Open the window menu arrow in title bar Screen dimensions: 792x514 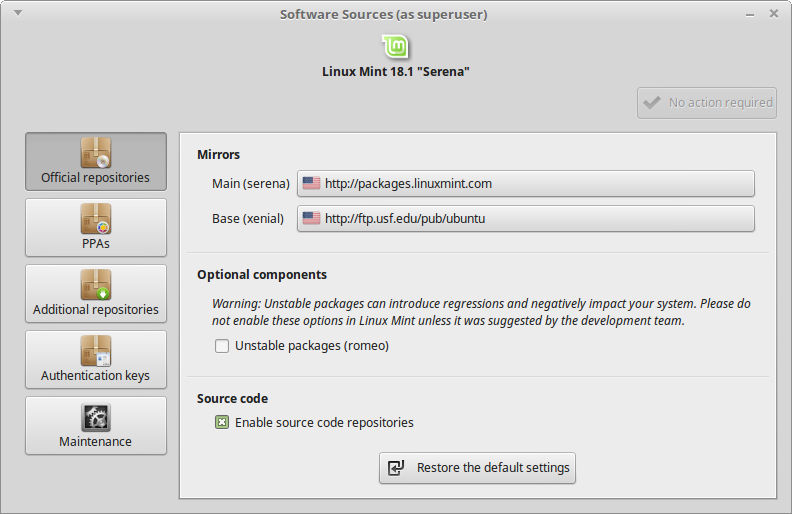click(19, 14)
